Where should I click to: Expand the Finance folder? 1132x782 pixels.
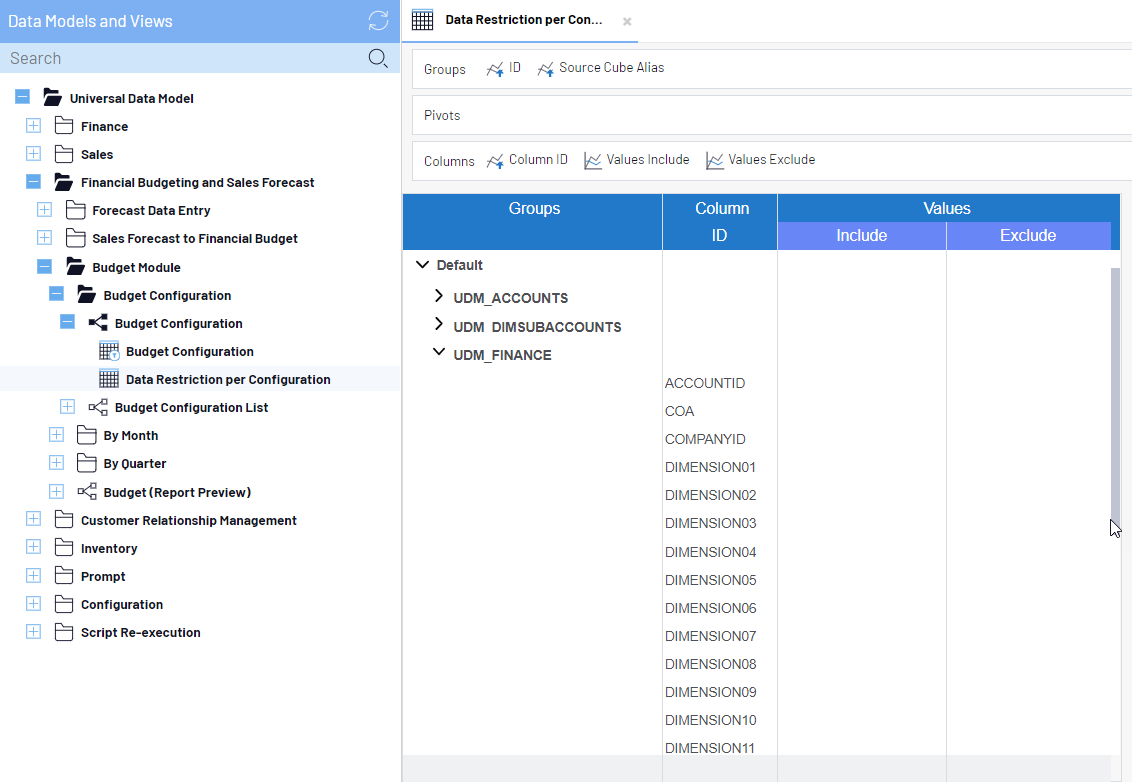pyautogui.click(x=33, y=126)
